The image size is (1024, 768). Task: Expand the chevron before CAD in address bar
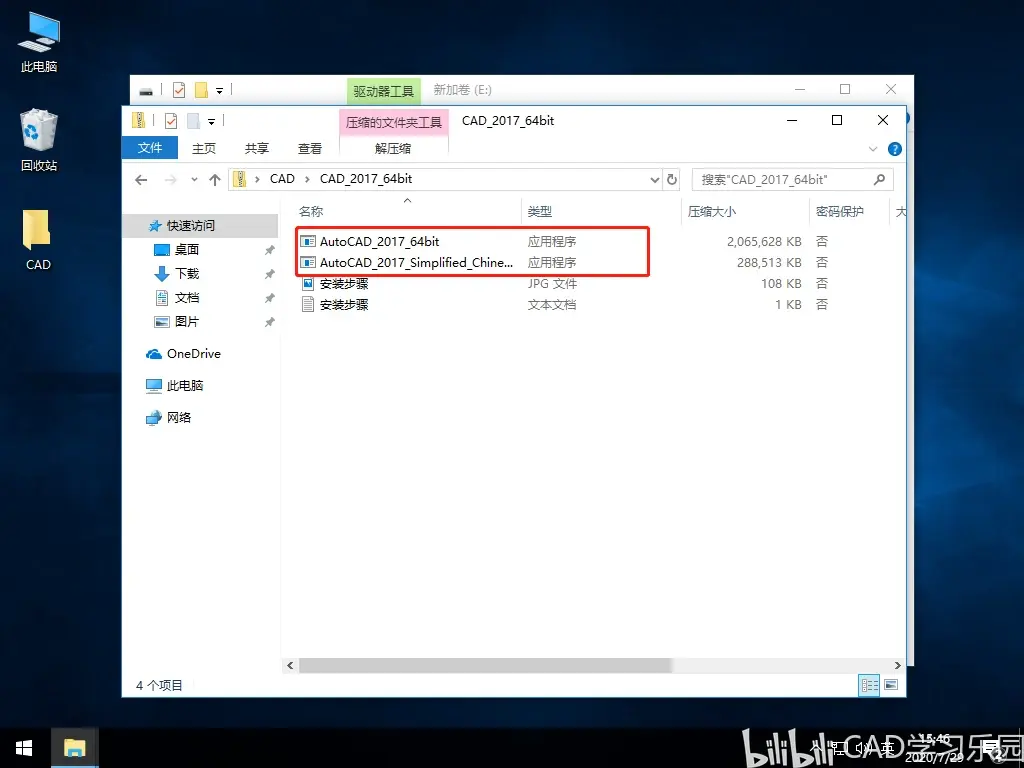pos(257,179)
